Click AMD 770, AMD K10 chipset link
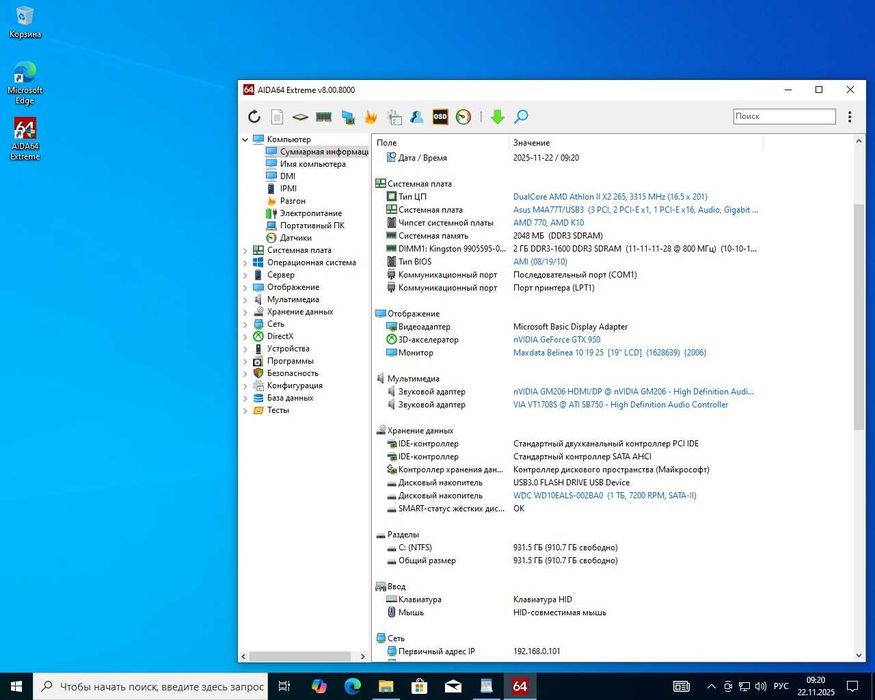Screen dimensions: 875x700 [549, 222]
